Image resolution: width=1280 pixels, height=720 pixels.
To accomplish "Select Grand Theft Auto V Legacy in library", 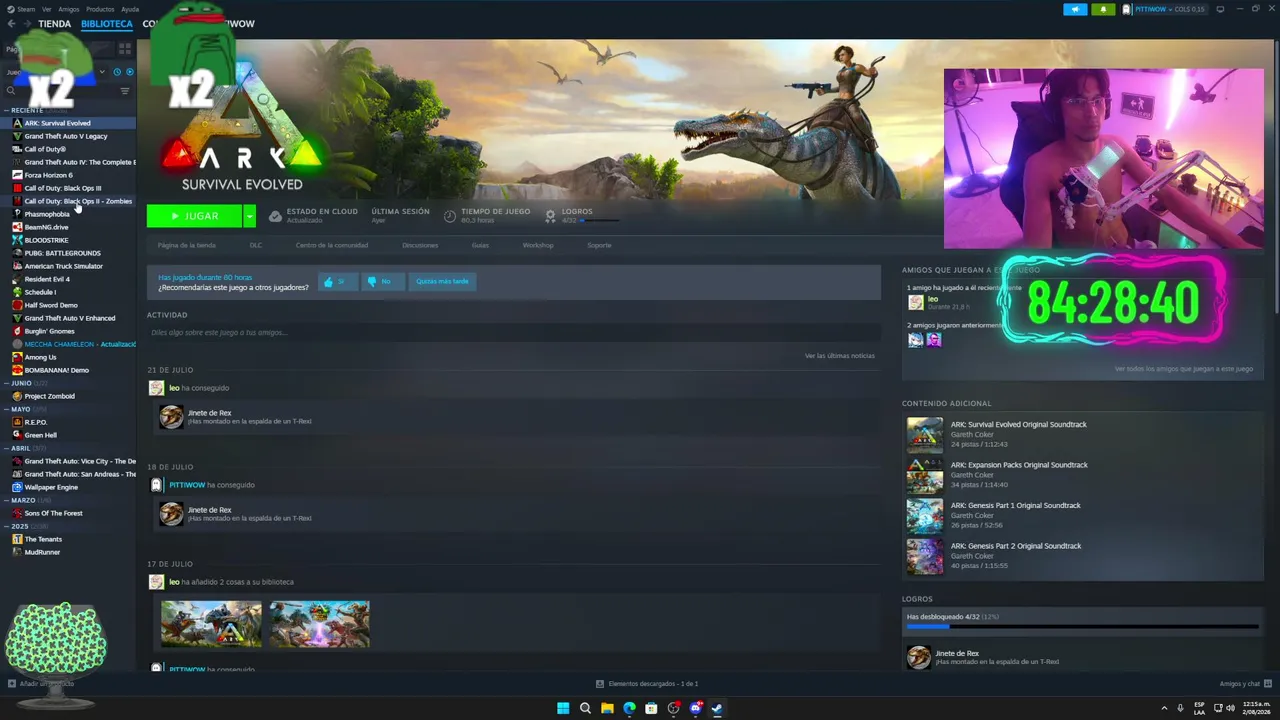I will pos(68,136).
